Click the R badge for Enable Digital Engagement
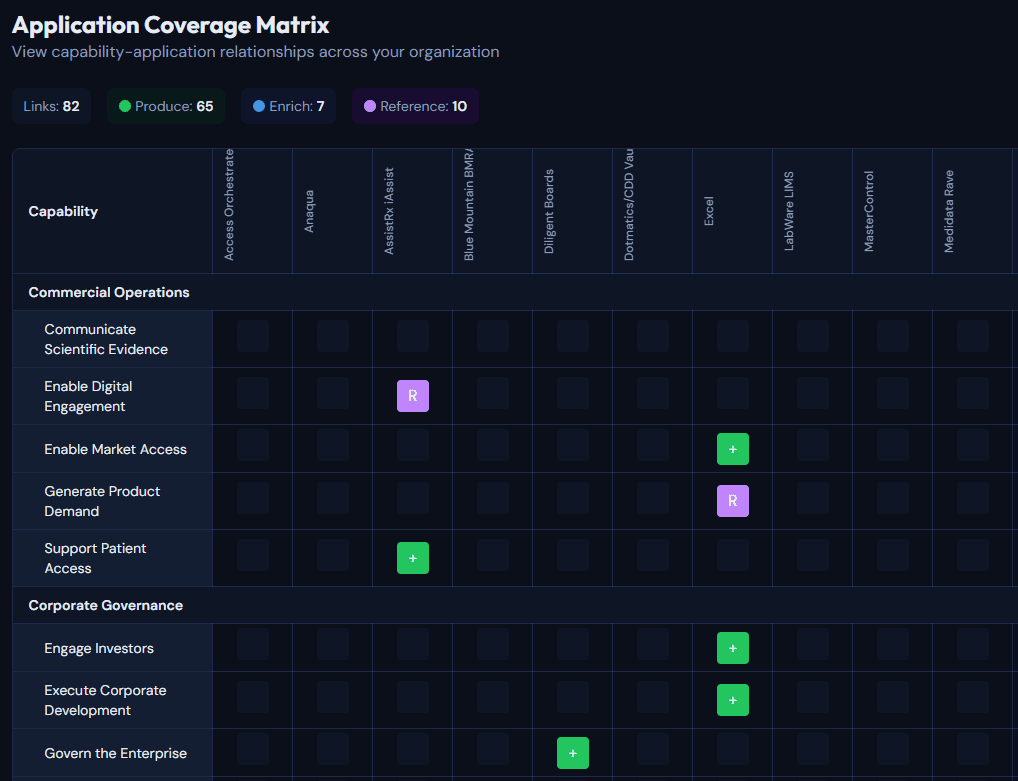 pos(413,396)
